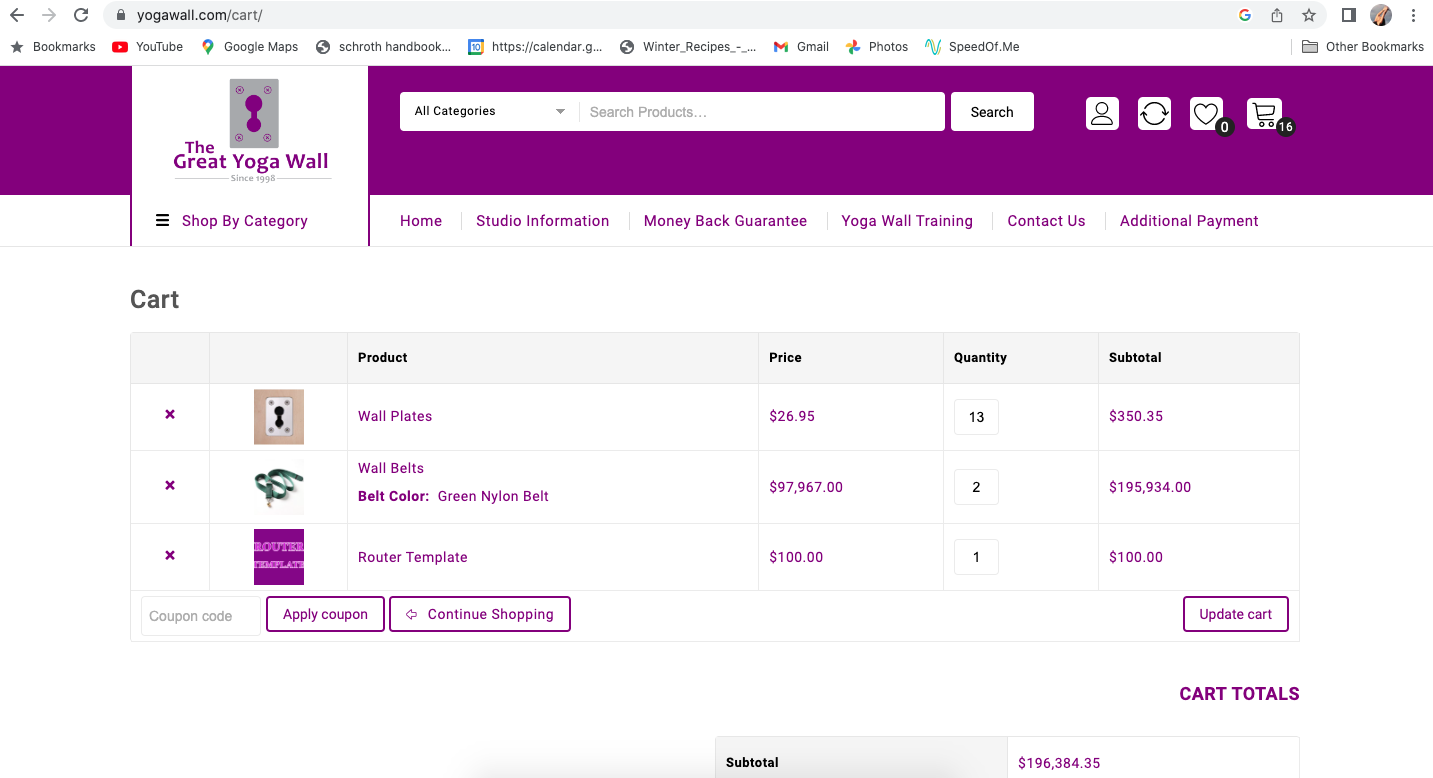Open the All Categories dropdown
Image resolution: width=1433 pixels, height=778 pixels.
click(x=487, y=111)
